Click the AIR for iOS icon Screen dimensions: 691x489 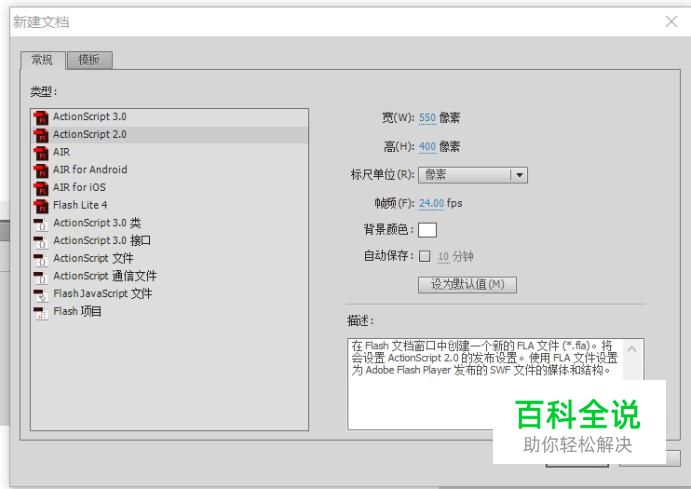[x=41, y=188]
